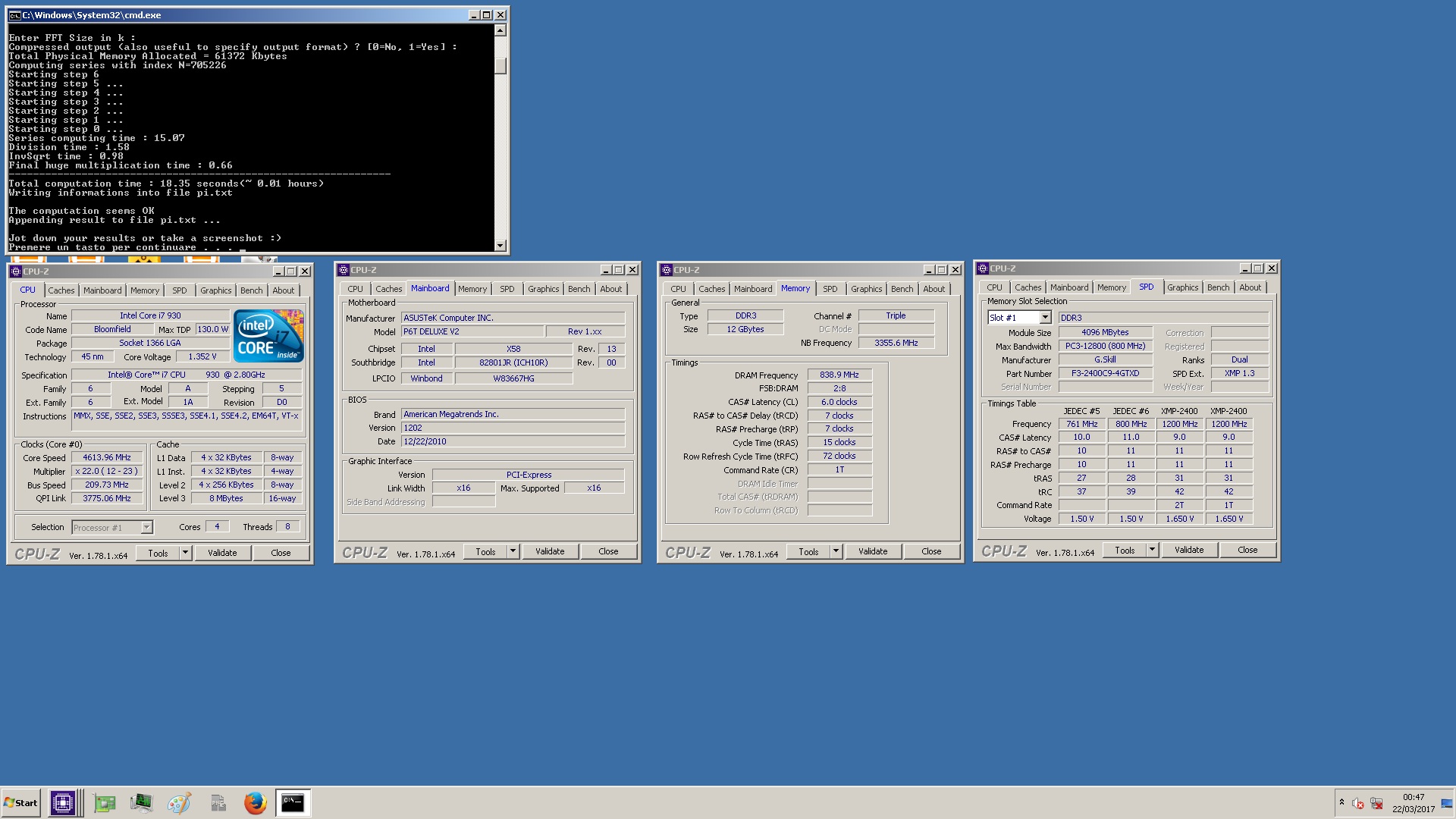Click Close button in the SPD window
Image resolution: width=1456 pixels, height=819 pixels.
pos(1247,550)
